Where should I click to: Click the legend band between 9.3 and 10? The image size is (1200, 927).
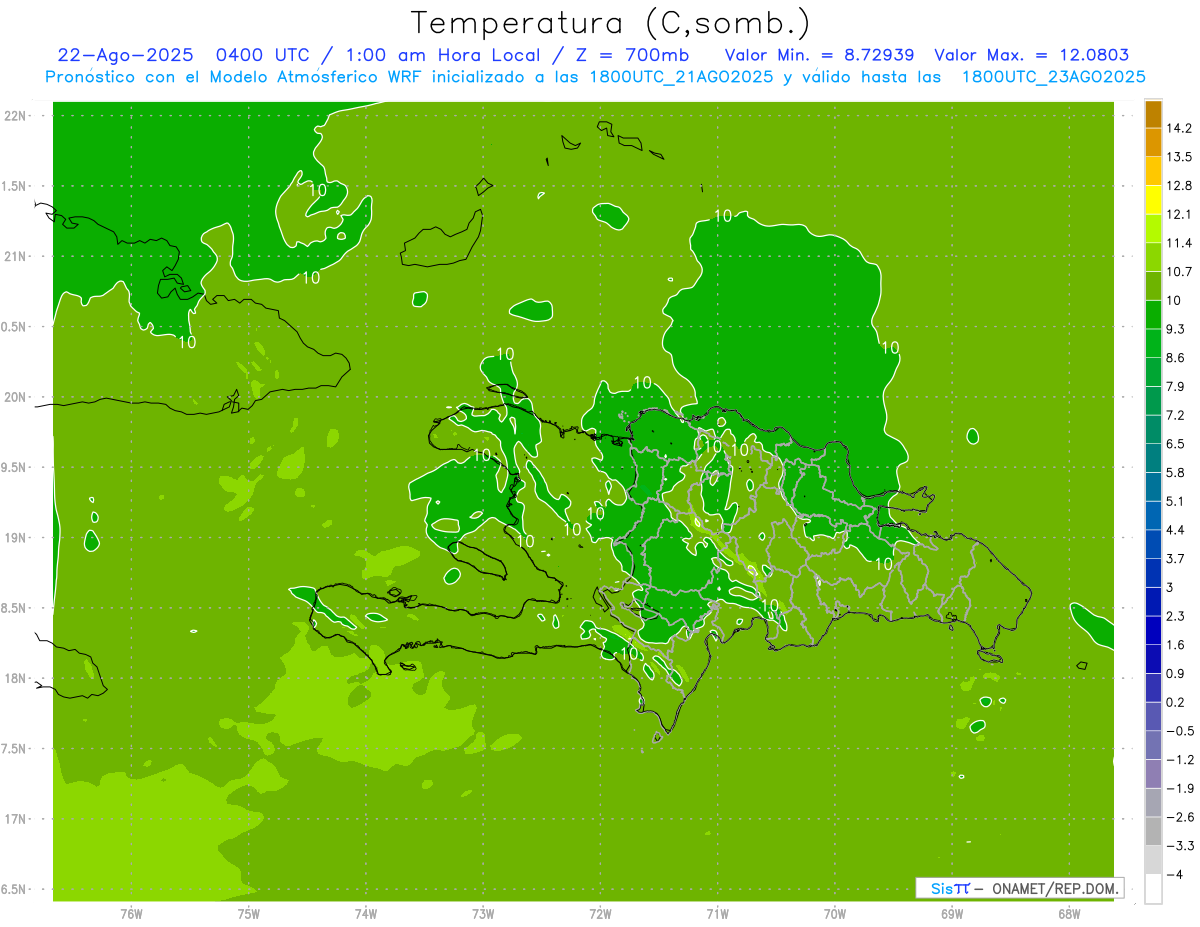click(x=1153, y=315)
